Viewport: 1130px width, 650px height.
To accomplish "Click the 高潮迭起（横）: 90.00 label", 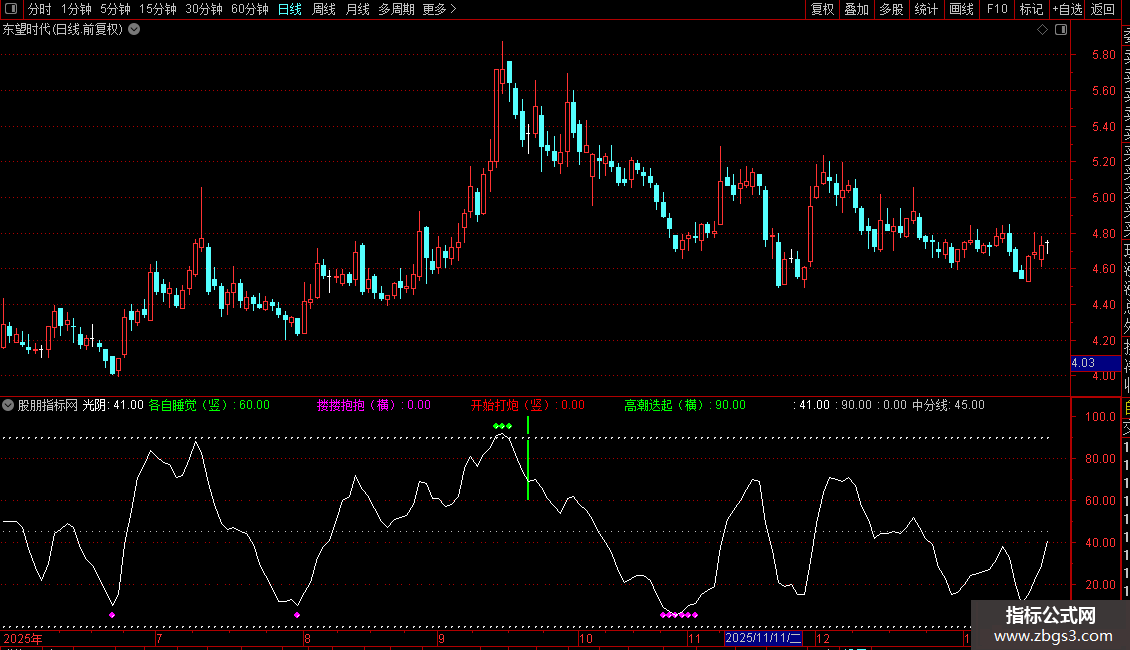I will [685, 405].
